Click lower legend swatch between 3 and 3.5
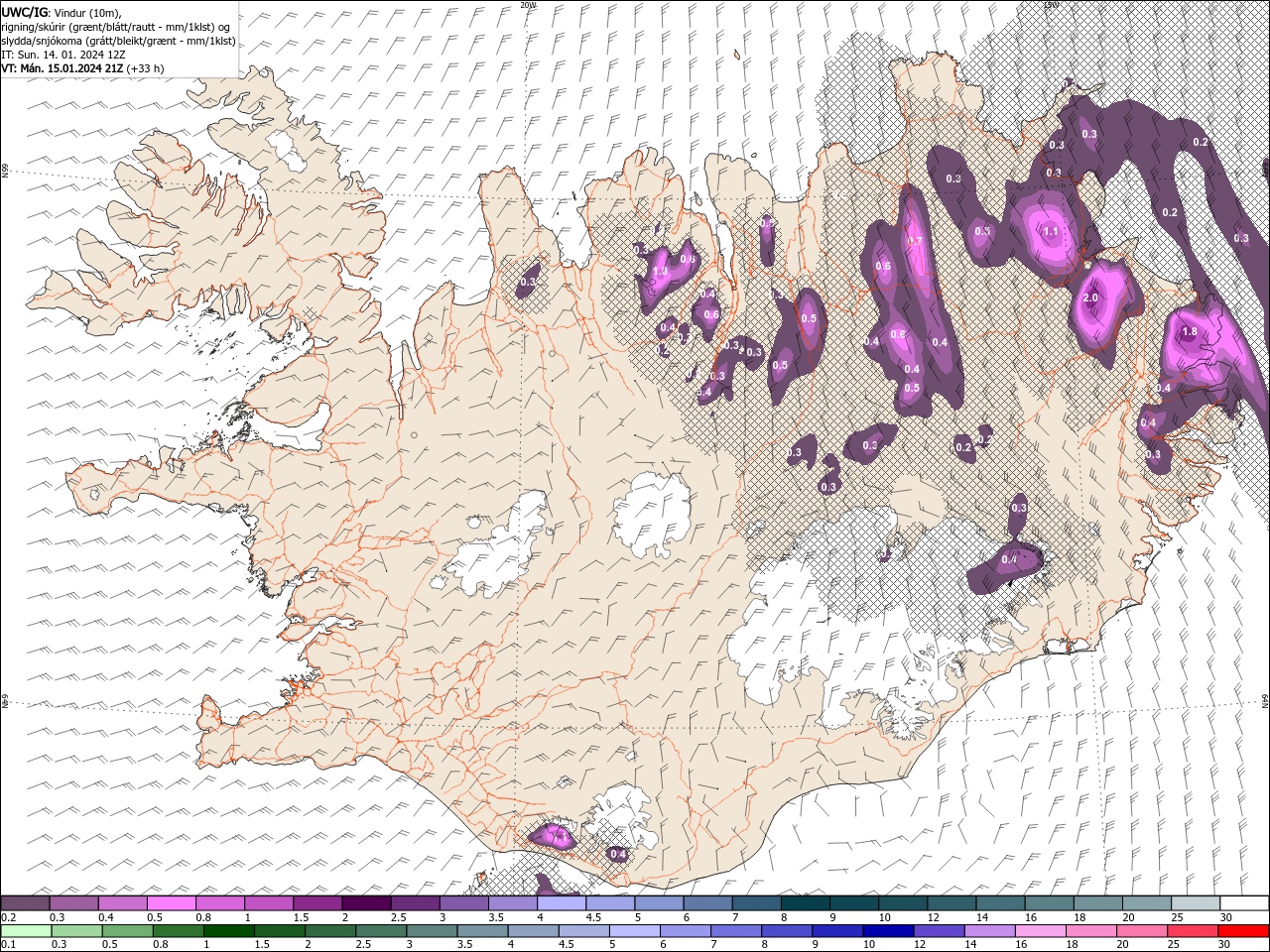1270x952 pixels. click(433, 931)
